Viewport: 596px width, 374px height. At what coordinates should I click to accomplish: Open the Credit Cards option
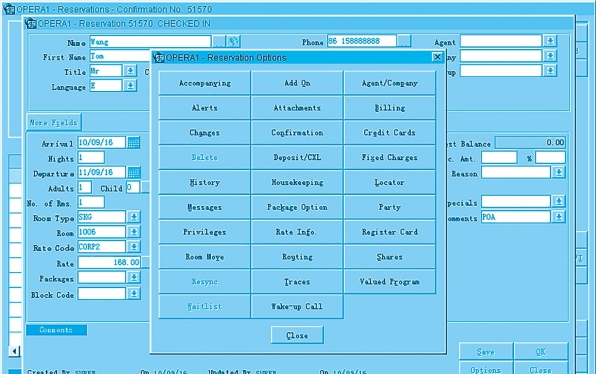click(x=390, y=133)
